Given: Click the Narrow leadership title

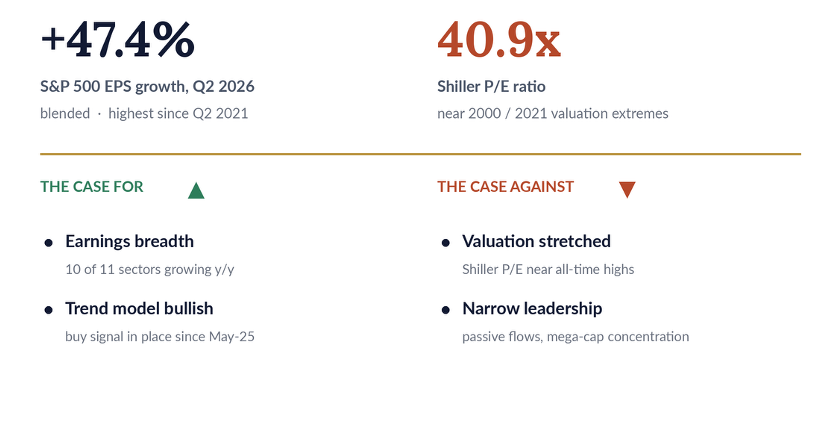Looking at the screenshot, I should point(532,309).
